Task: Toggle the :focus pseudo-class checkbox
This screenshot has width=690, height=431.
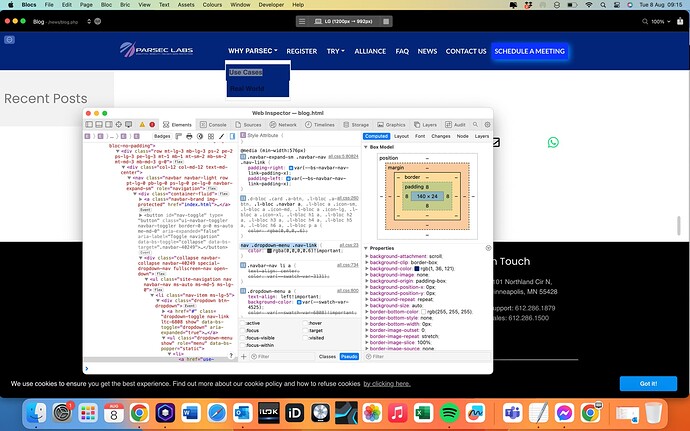Action: coord(243,331)
